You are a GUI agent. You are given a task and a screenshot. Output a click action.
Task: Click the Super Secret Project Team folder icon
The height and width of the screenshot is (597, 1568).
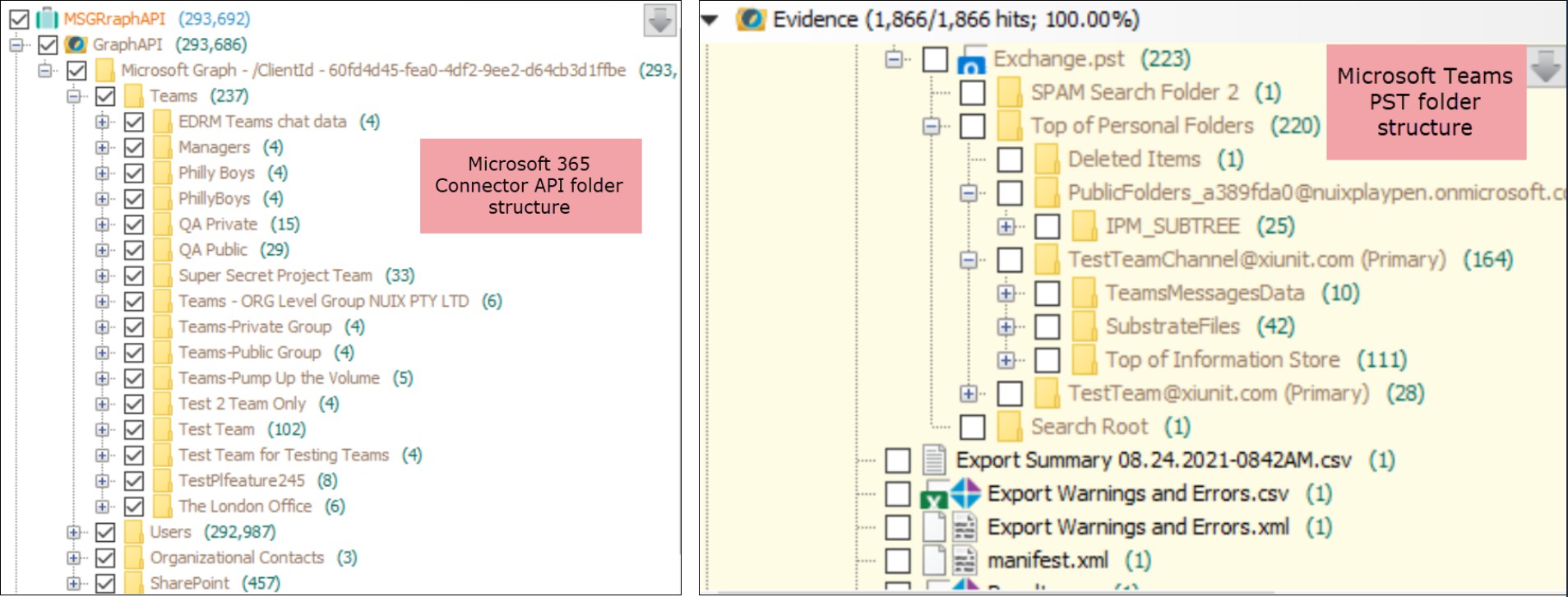coord(163,275)
